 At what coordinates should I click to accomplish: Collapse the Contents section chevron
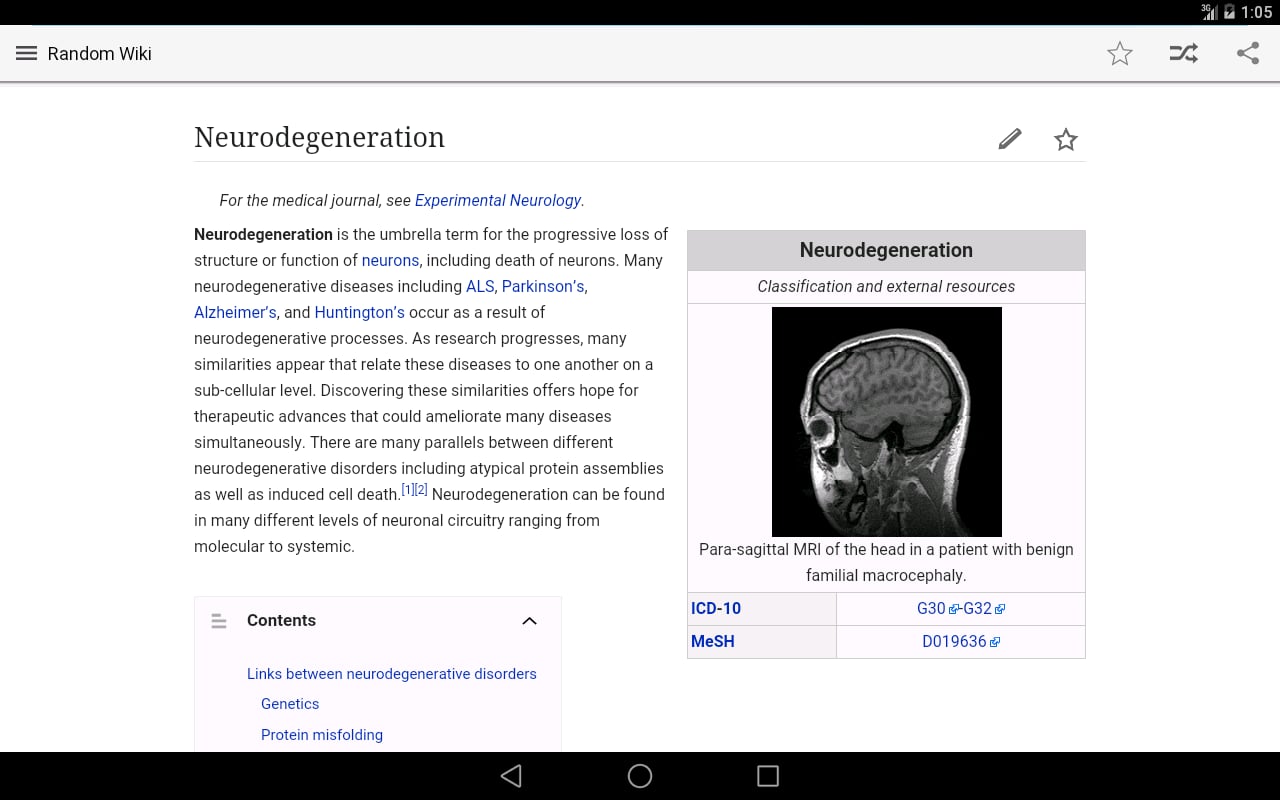[x=530, y=621]
